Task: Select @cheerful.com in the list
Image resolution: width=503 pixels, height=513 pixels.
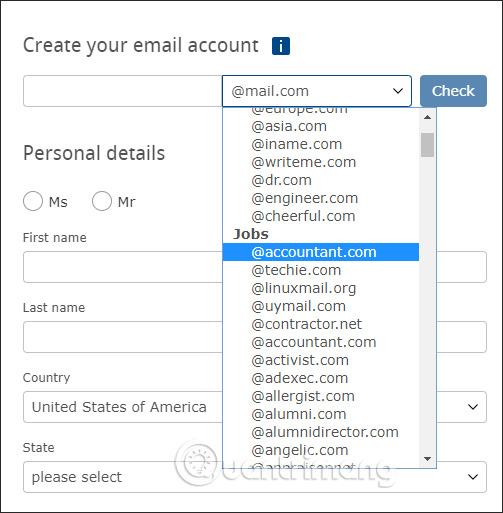Action: pos(321,216)
